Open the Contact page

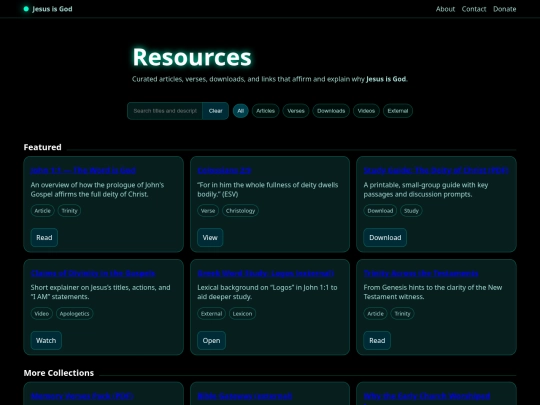pyautogui.click(x=474, y=9)
